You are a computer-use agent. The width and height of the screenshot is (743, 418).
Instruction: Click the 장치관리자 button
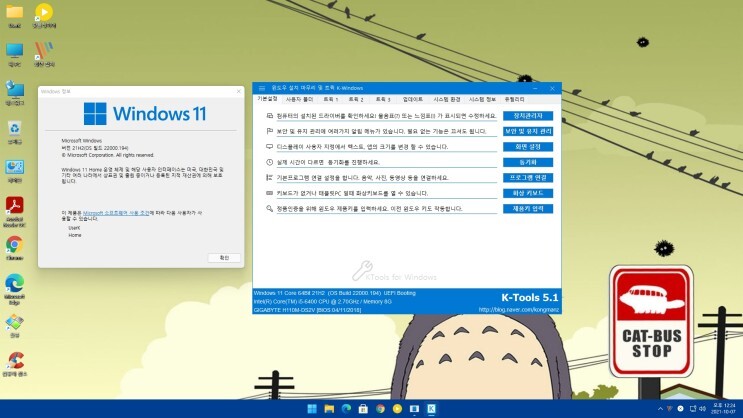[x=528, y=116]
